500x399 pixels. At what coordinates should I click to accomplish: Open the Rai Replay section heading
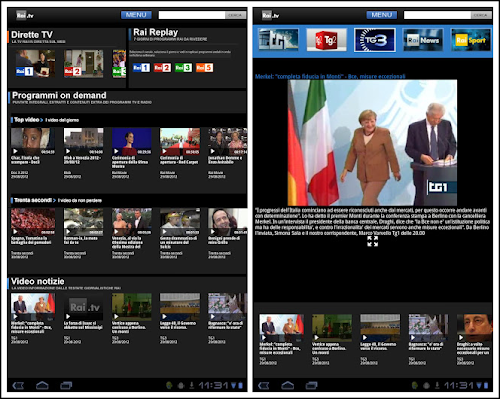click(x=155, y=32)
